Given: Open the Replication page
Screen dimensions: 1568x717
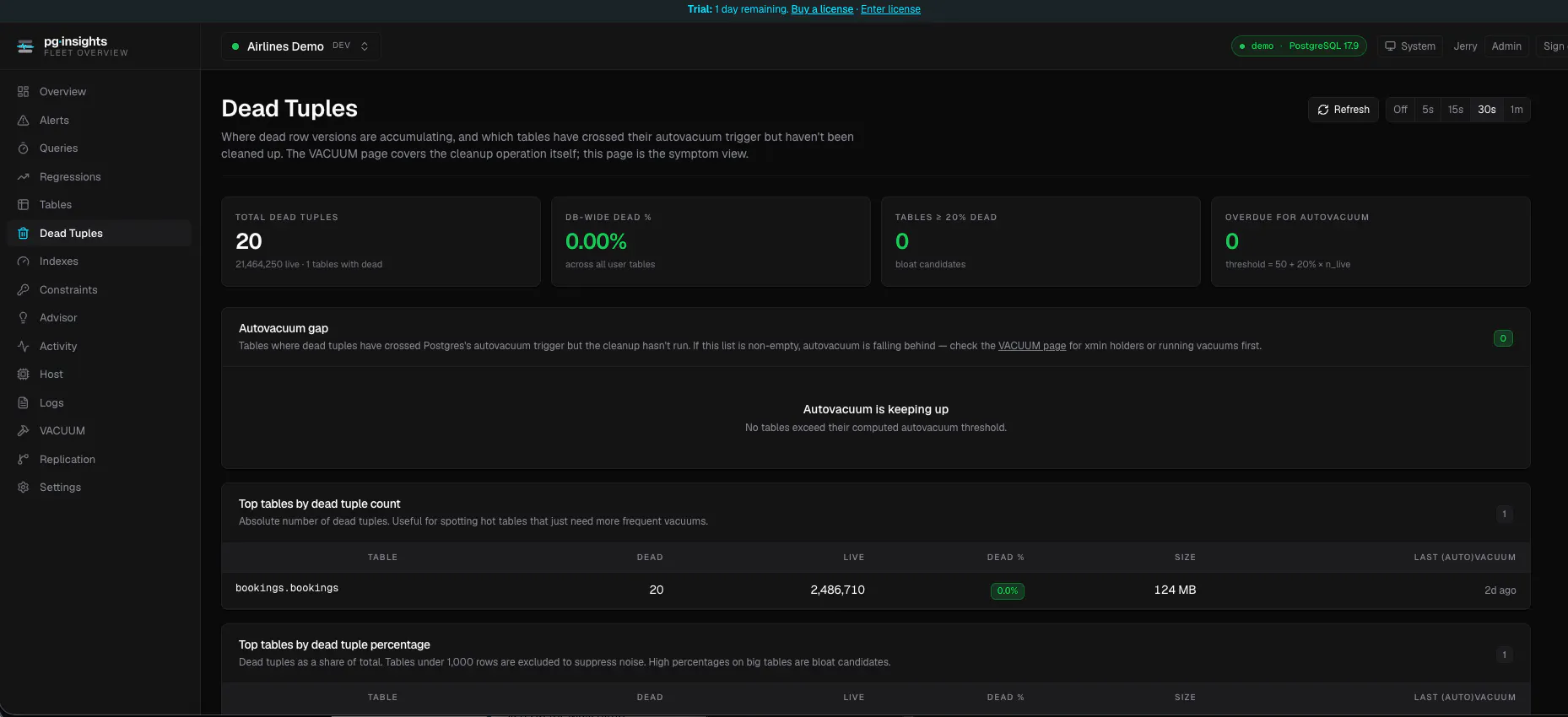Looking at the screenshot, I should coord(99,460).
